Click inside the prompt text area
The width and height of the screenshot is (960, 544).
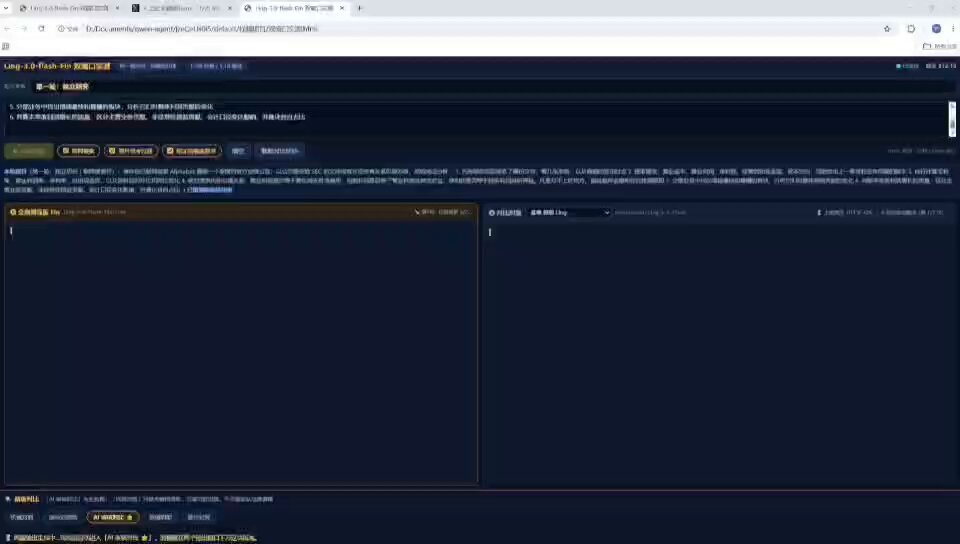point(475,118)
